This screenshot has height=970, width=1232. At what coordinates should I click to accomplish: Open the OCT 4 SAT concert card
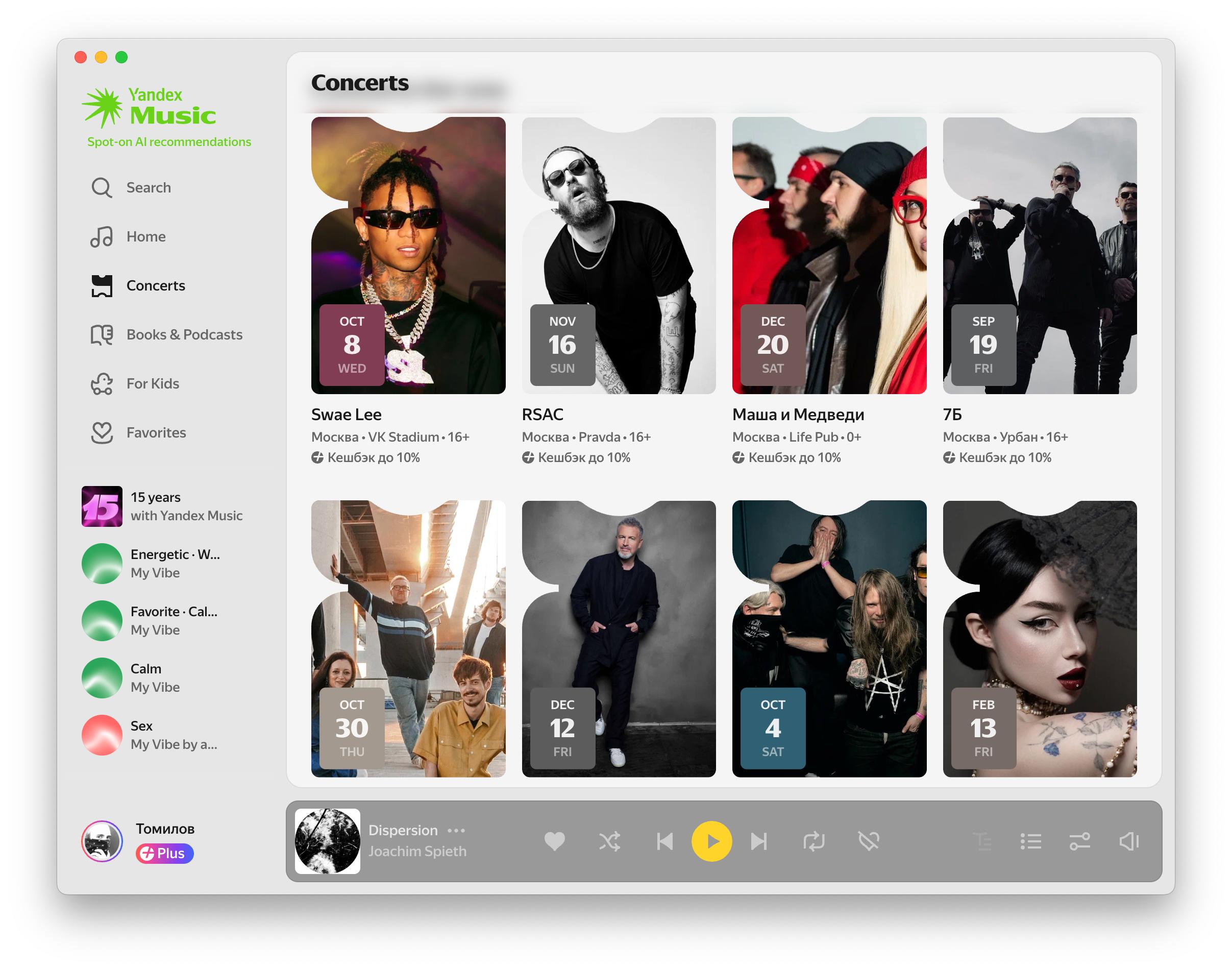[x=829, y=638]
